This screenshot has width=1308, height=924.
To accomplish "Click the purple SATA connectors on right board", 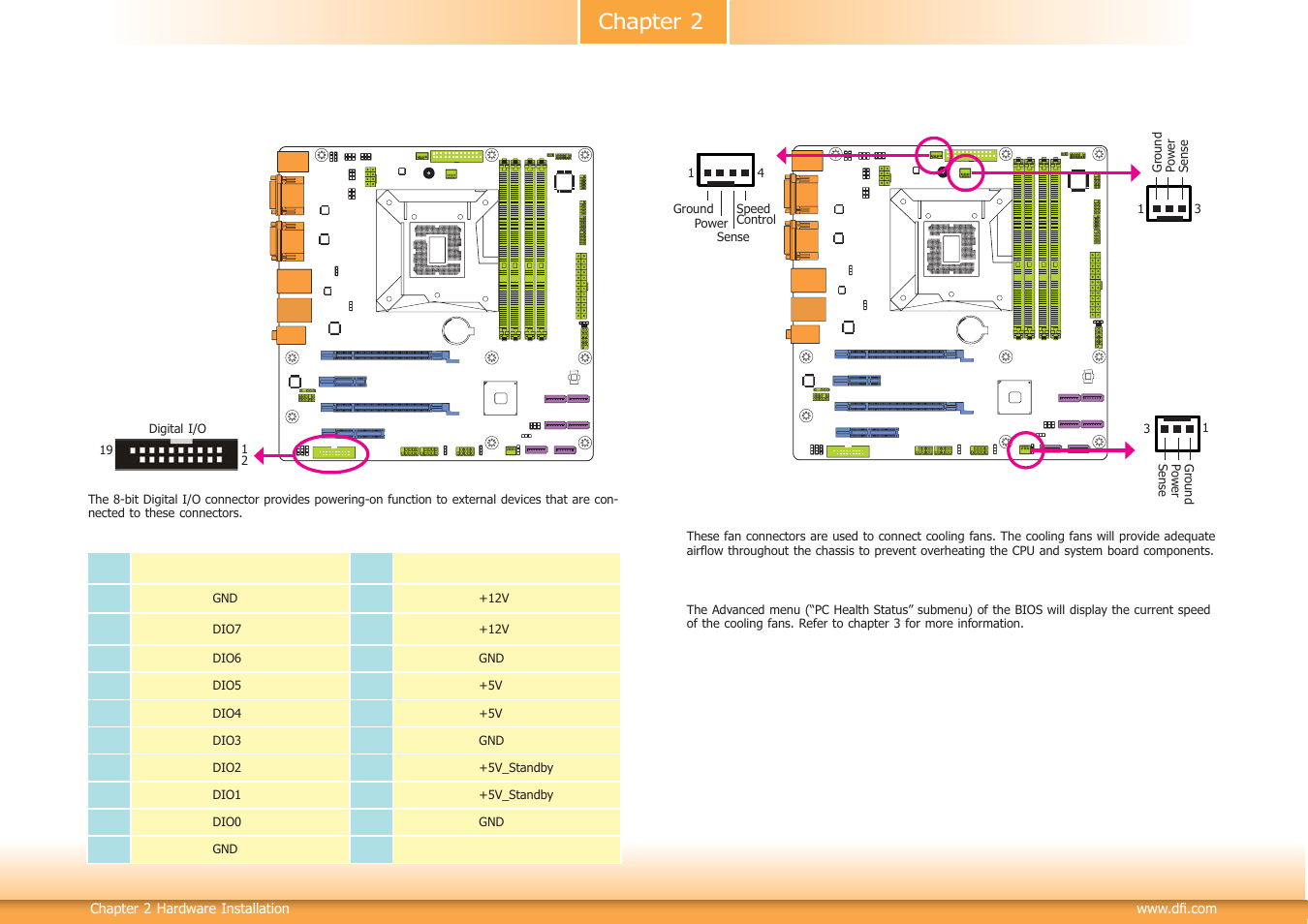I will [x=1081, y=424].
